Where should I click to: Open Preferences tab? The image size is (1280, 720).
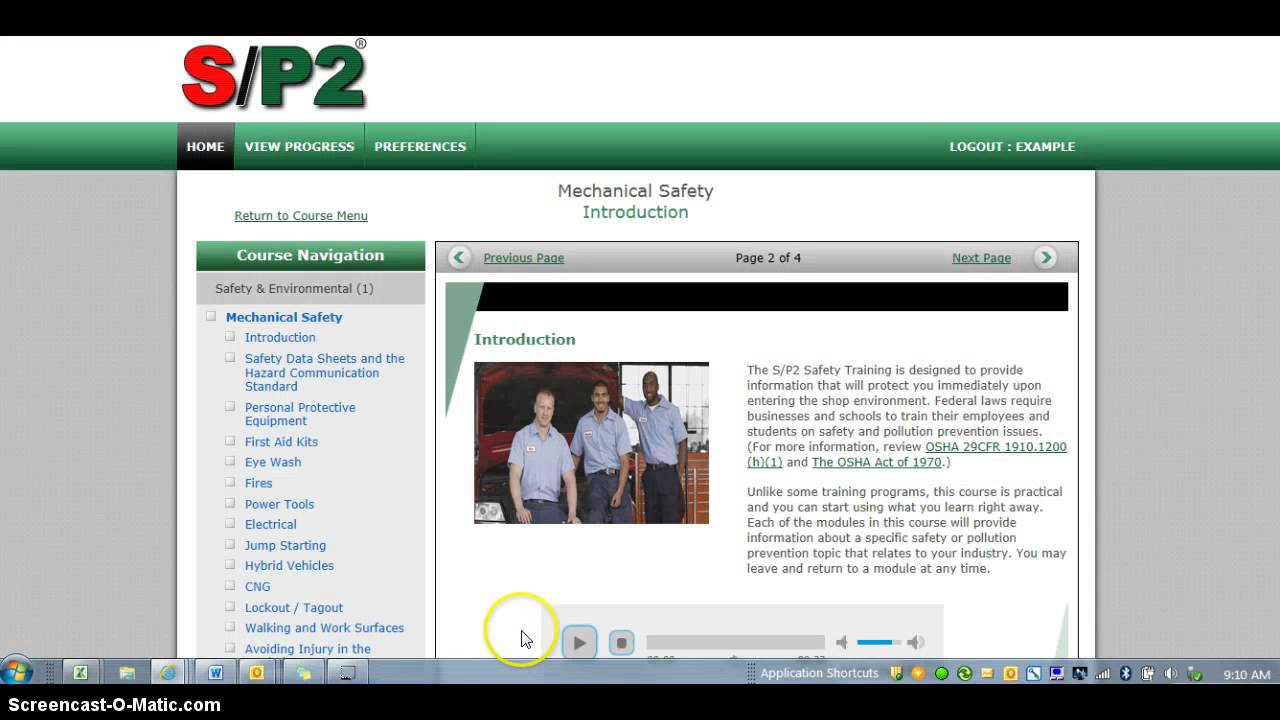[420, 146]
